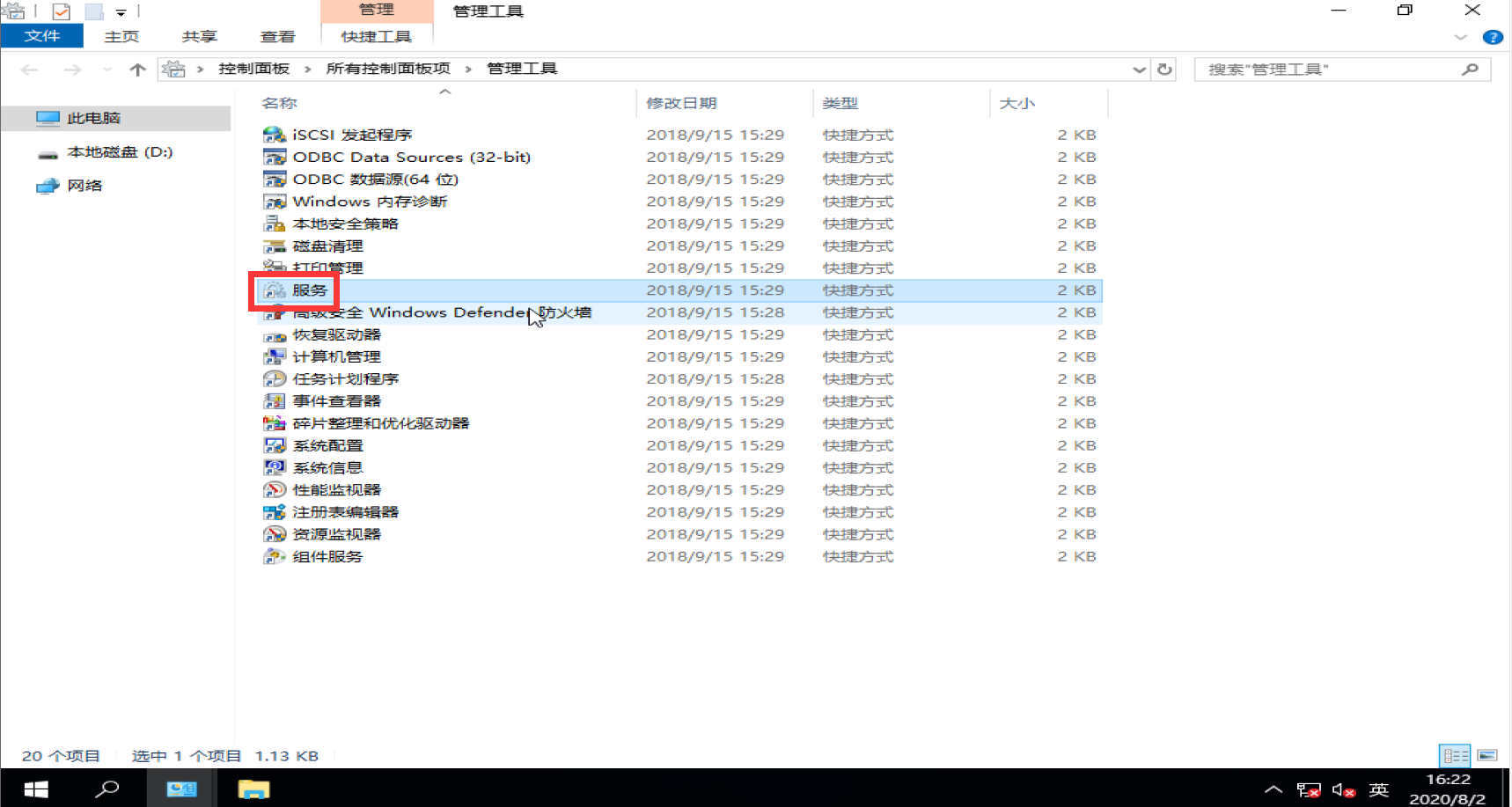Click the properties checkmark quick access icon

coord(61,11)
